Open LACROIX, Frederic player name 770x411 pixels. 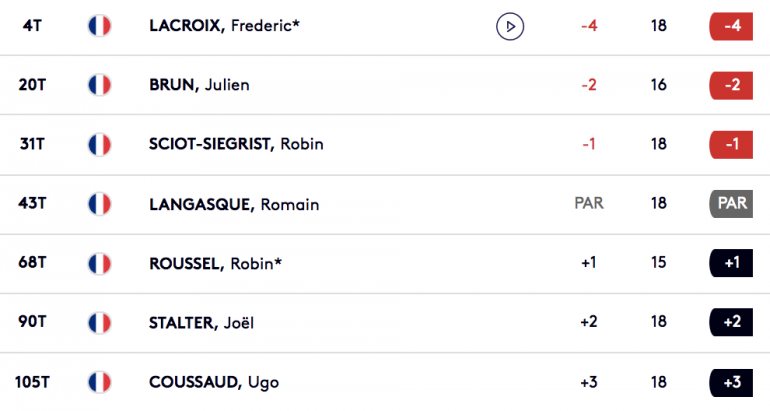coord(224,26)
